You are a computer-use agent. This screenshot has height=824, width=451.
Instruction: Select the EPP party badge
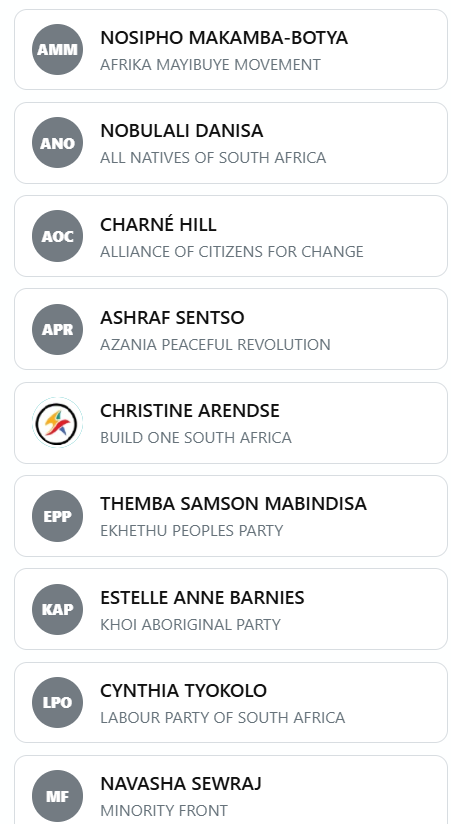point(57,516)
